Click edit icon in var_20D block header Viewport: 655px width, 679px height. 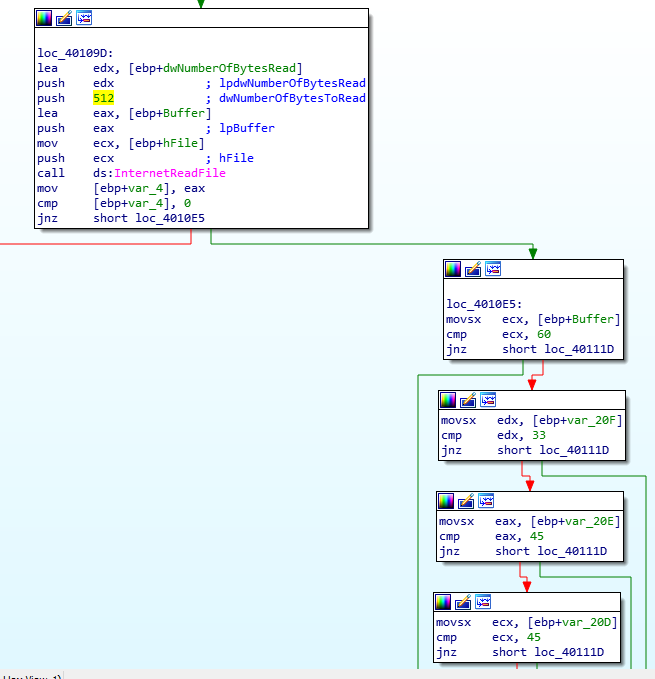click(x=463, y=602)
